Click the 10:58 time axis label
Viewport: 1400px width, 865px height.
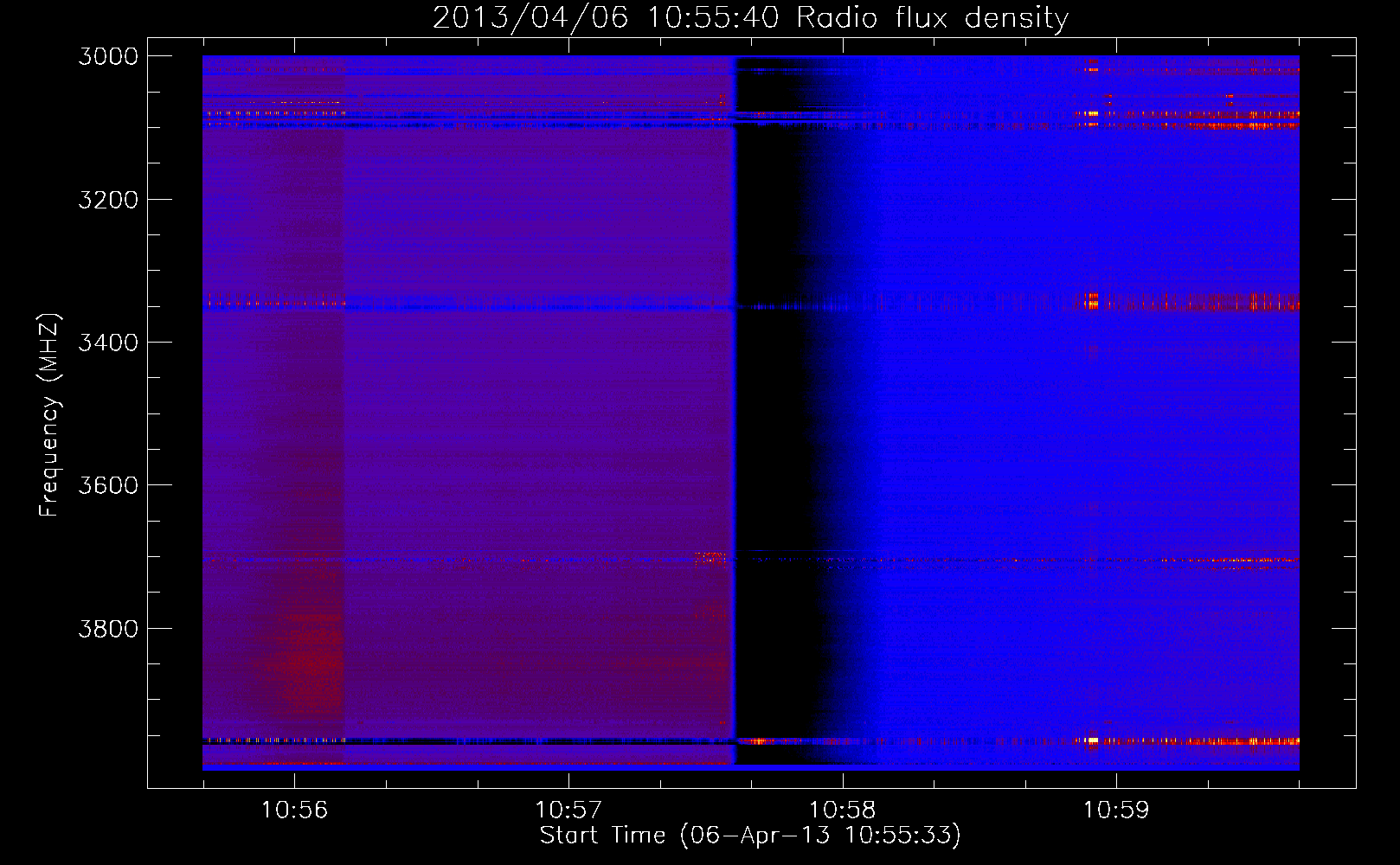842,811
